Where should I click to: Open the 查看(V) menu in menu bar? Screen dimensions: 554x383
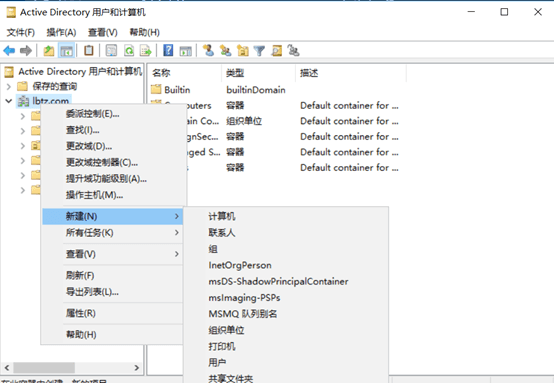click(x=102, y=33)
